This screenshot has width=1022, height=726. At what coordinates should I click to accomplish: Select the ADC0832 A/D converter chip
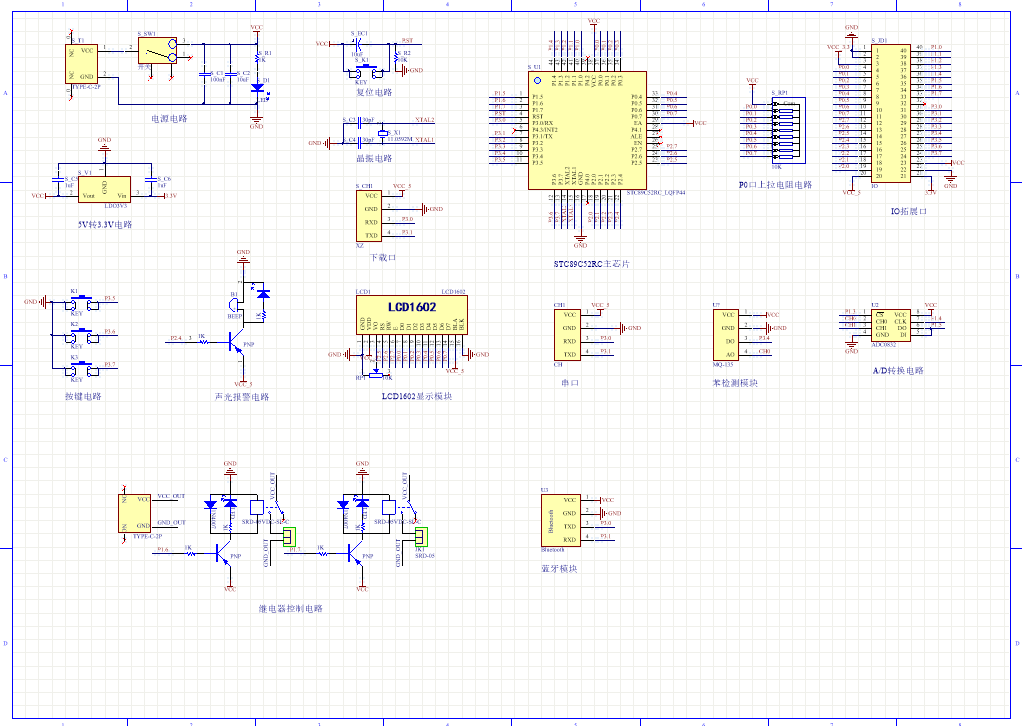889,324
